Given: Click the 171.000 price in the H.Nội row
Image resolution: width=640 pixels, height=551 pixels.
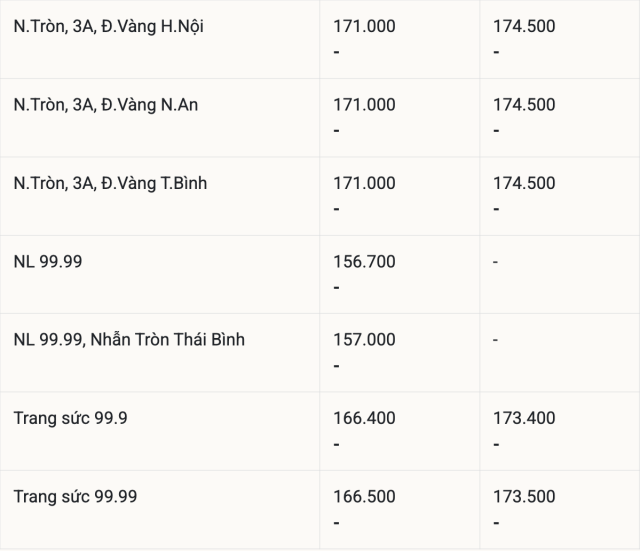Looking at the screenshot, I should pyautogui.click(x=364, y=26).
